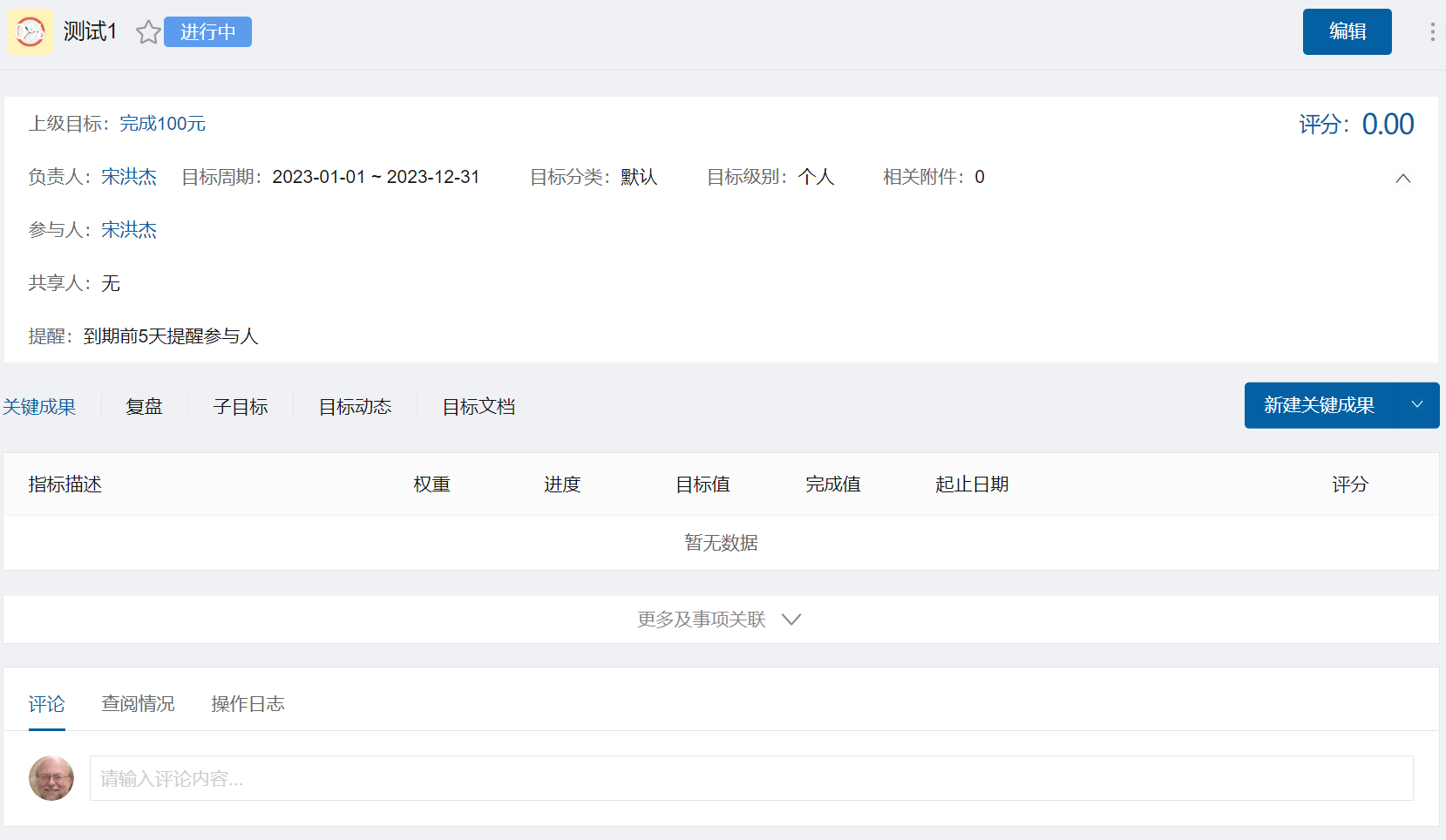Click the 进行中 status badge
Screen dimensions: 1446x840
[x=207, y=32]
